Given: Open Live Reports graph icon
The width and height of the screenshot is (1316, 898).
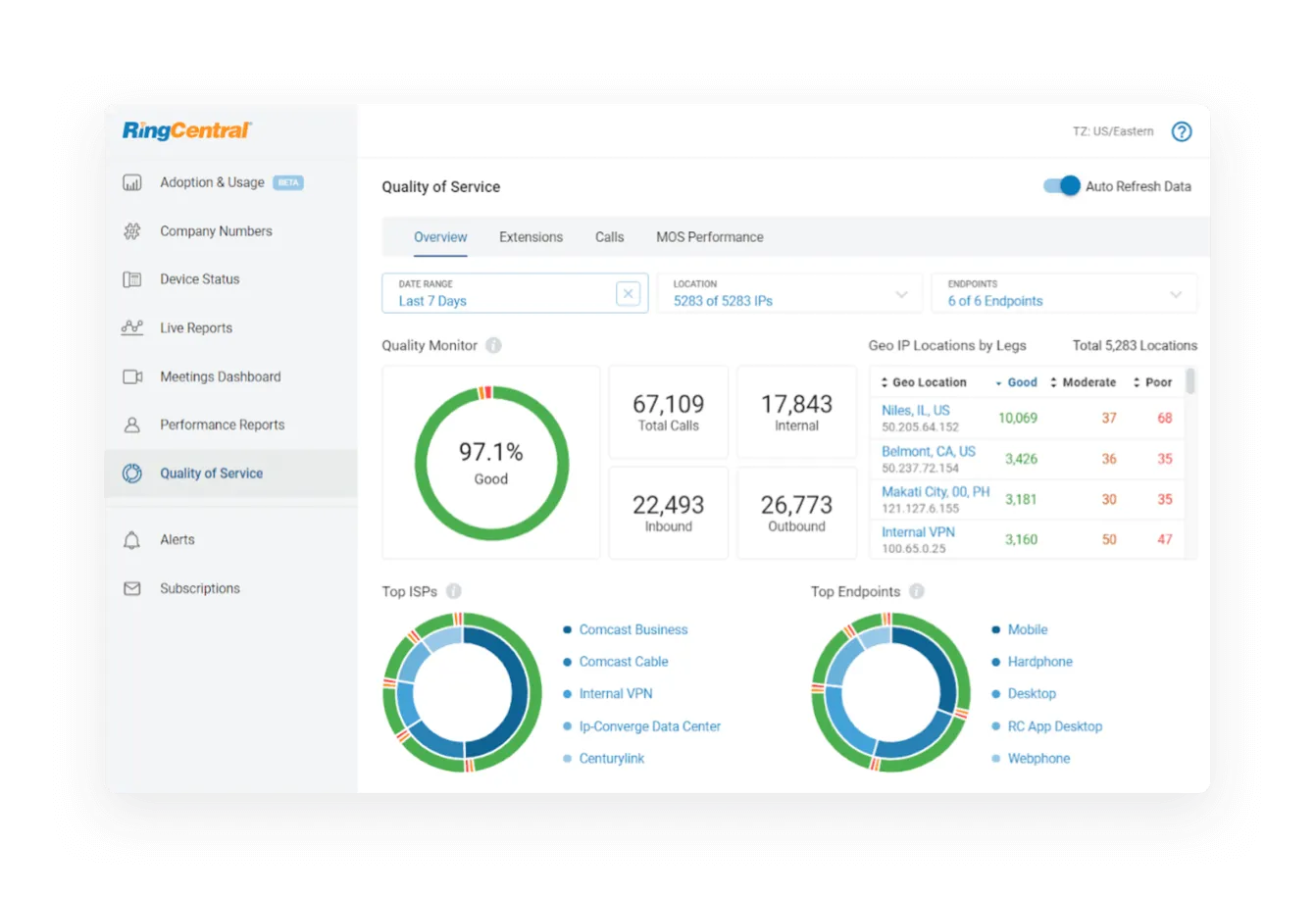Looking at the screenshot, I should click(131, 327).
